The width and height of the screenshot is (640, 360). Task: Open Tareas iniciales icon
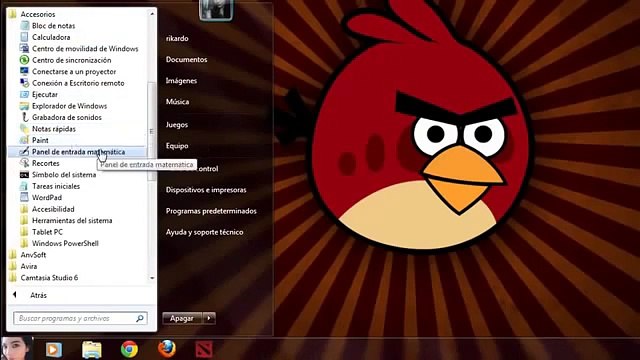(x=24, y=186)
